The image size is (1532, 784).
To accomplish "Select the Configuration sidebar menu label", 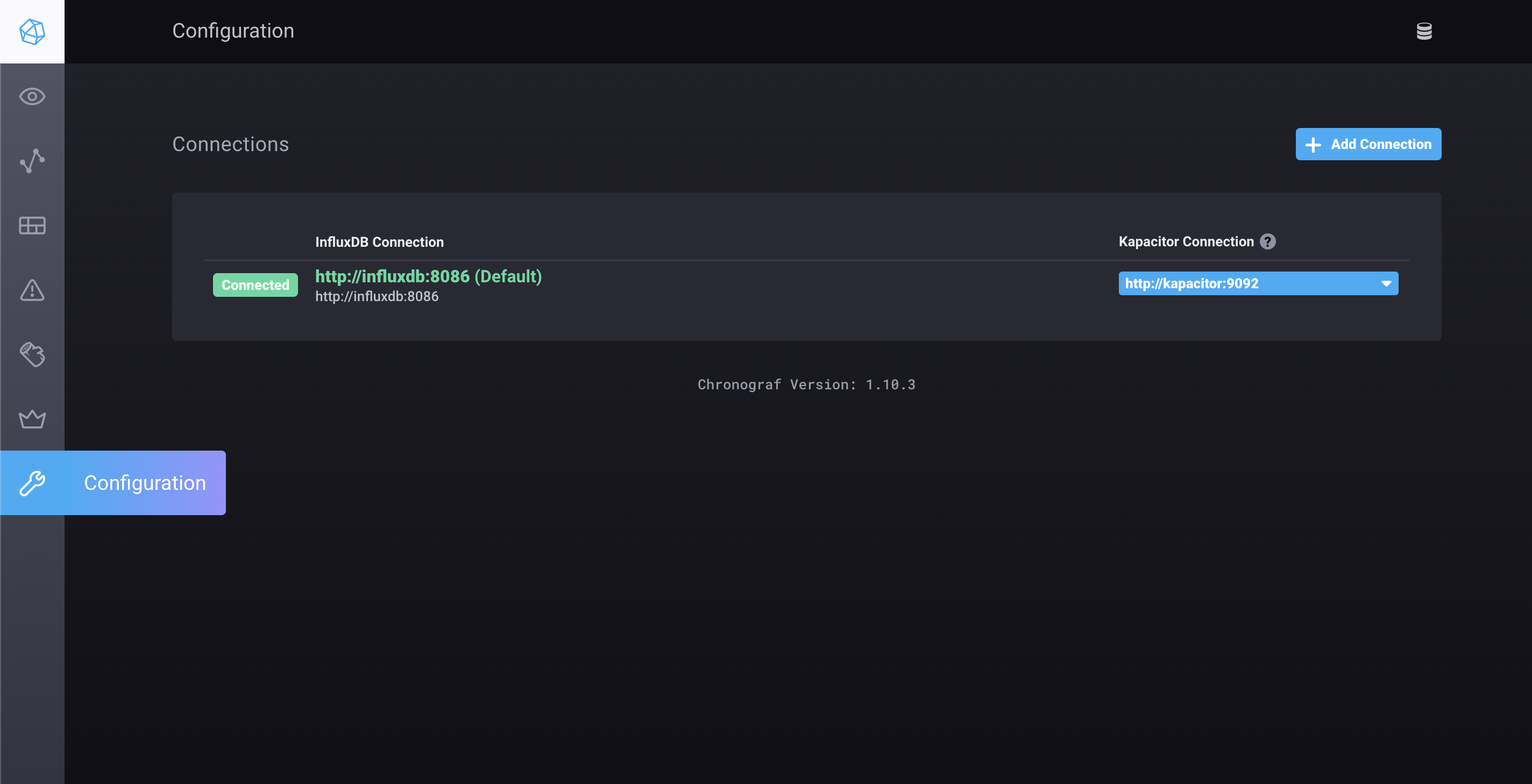I will click(145, 483).
